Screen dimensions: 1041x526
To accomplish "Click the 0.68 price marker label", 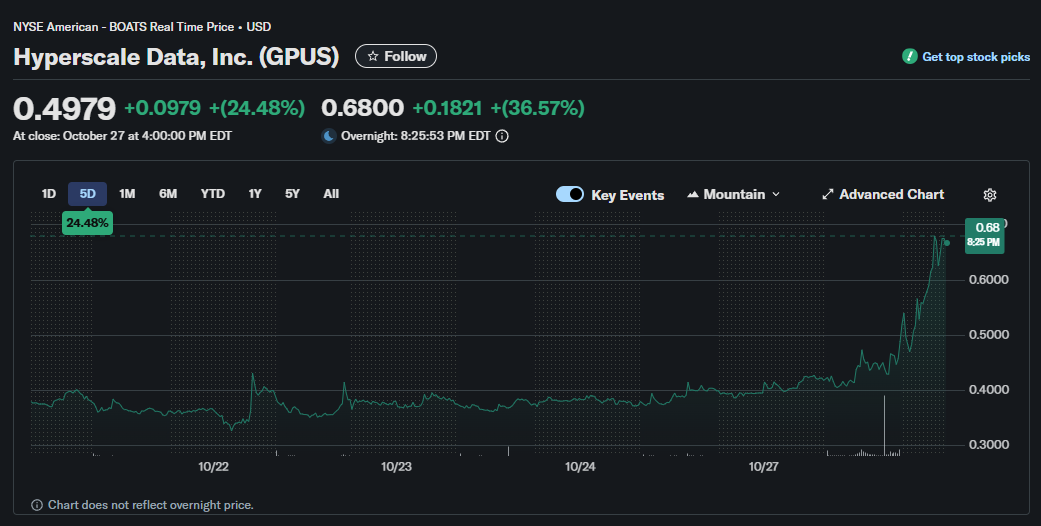I will coord(984,235).
